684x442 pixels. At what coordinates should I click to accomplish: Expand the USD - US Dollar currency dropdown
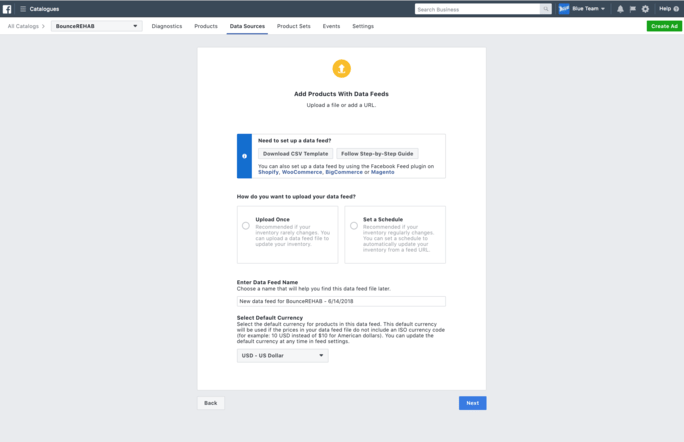[x=282, y=355]
